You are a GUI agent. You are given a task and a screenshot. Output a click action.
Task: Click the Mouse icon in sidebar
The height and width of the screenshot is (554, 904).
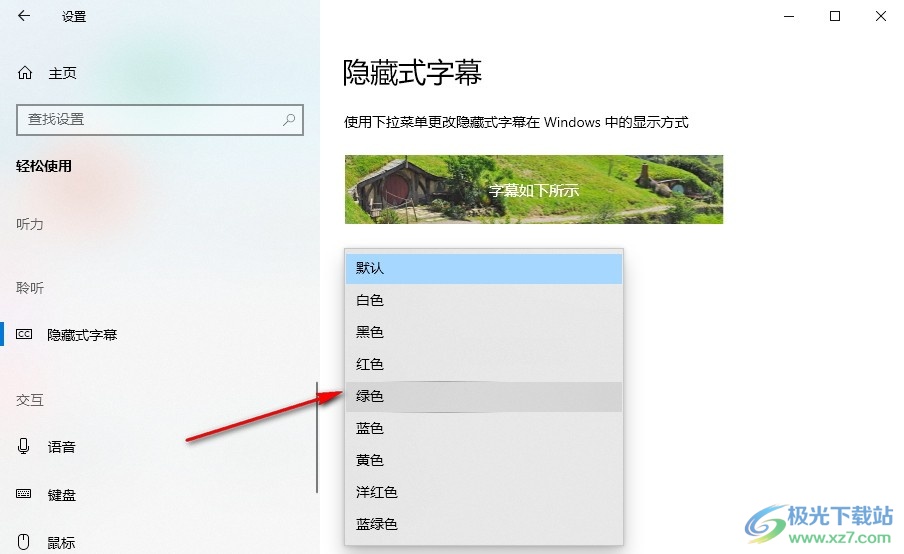[24, 542]
